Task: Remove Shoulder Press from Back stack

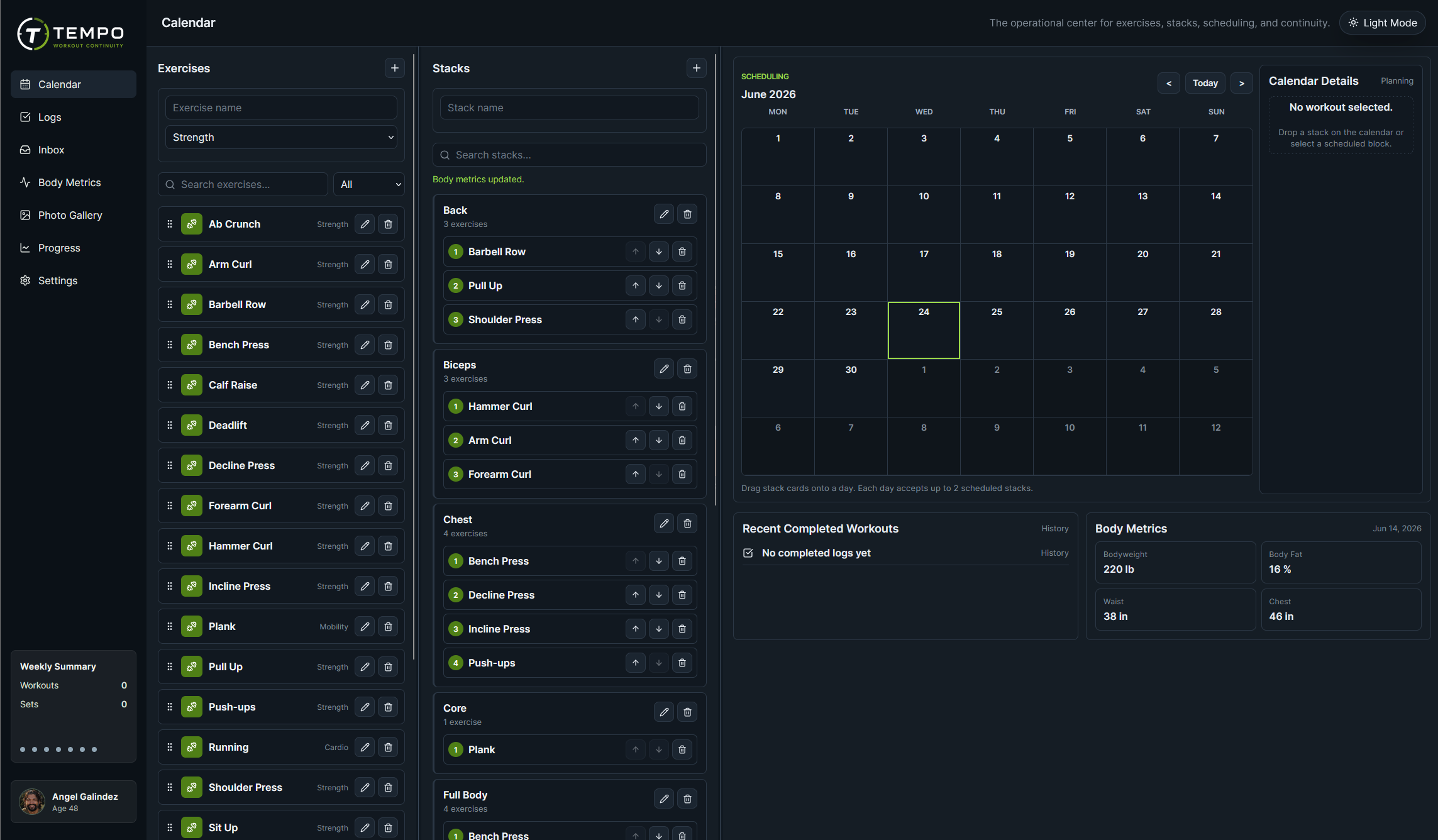Action: [682, 319]
